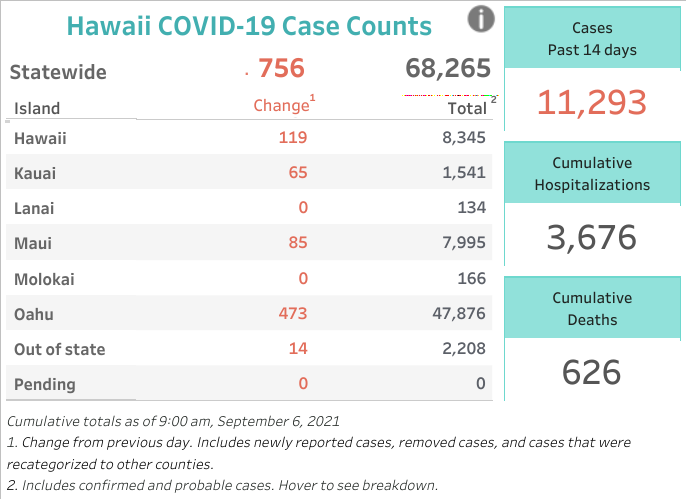Image resolution: width=686 pixels, height=499 pixels.
Task: Click the info icon beside the title
Action: coord(481,19)
